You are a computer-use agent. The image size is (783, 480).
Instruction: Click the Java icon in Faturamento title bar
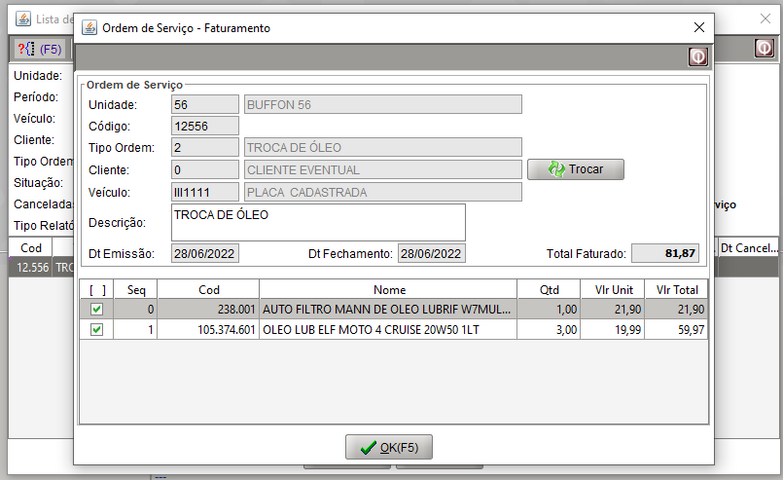click(89, 28)
